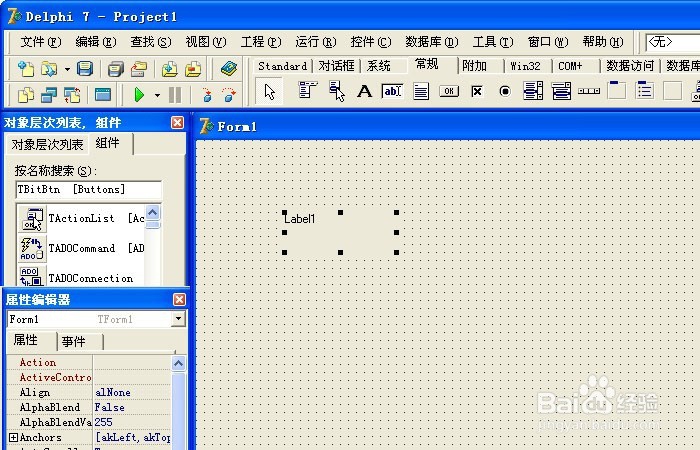Click the Save floppy disk icon
700x450 pixels.
[x=85, y=69]
